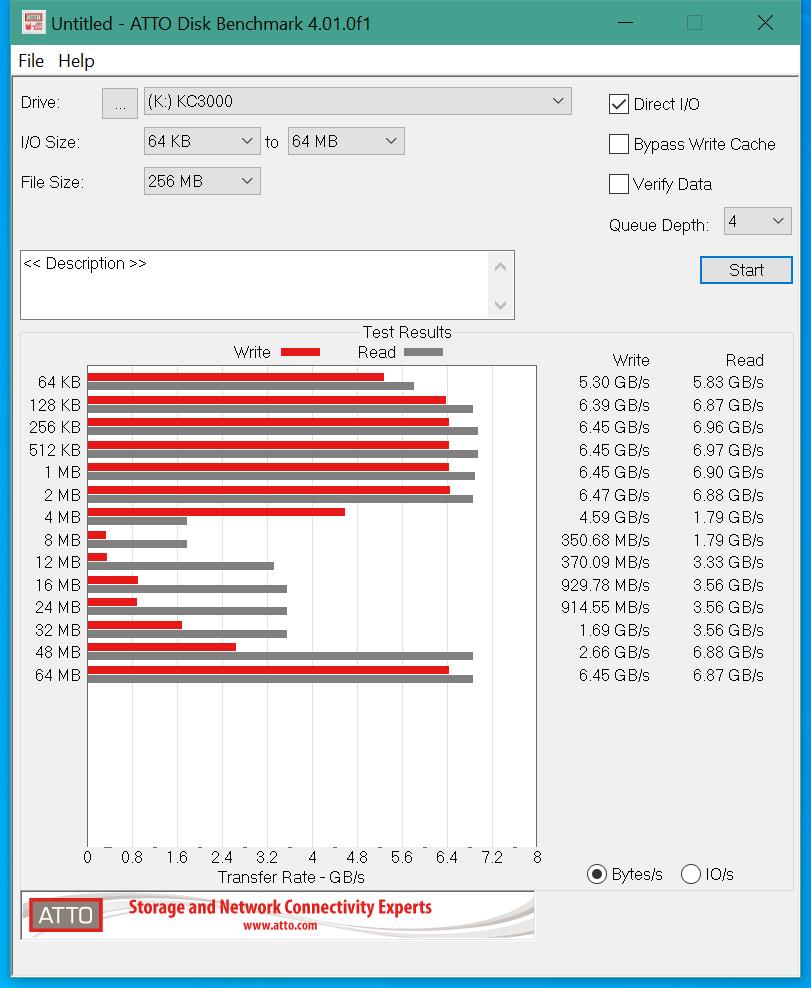Click the Read column header
Viewport: 811px width, 988px height.
click(744, 360)
